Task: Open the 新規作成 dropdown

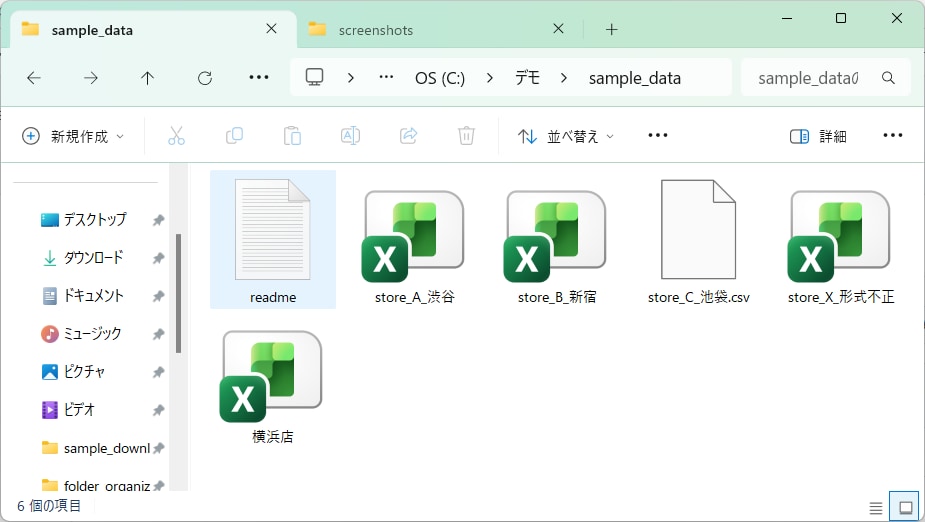Action: pyautogui.click(x=73, y=136)
